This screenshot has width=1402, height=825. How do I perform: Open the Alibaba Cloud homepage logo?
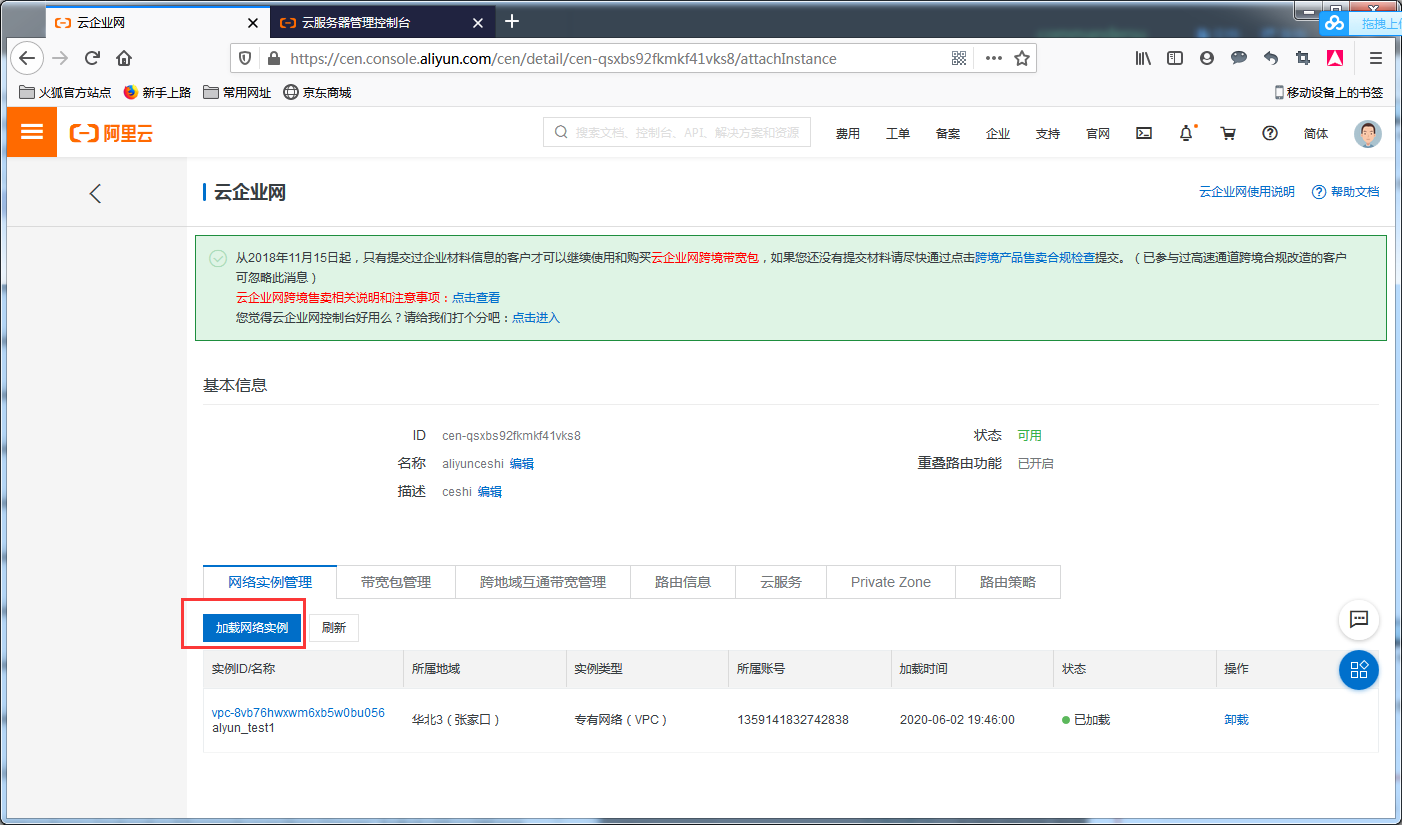[110, 132]
